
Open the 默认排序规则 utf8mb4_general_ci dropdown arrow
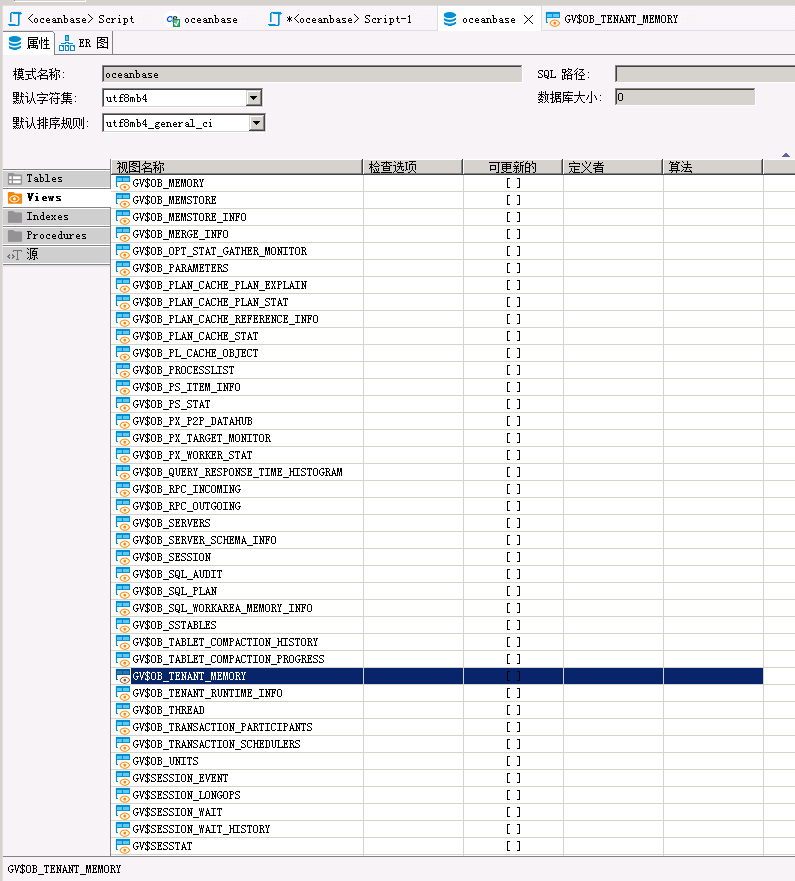pyautogui.click(x=257, y=122)
